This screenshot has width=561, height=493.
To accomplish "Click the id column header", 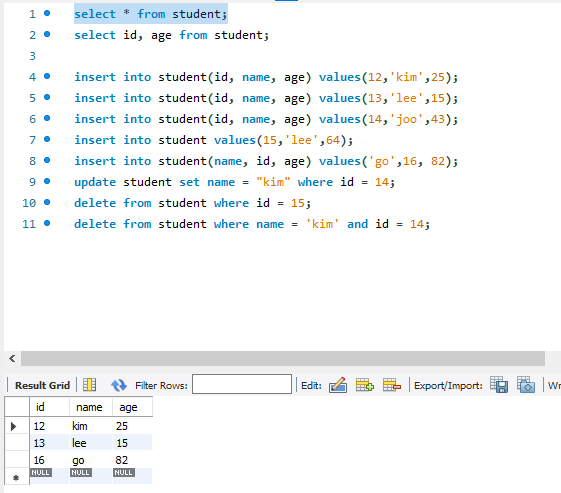I will (x=40, y=407).
